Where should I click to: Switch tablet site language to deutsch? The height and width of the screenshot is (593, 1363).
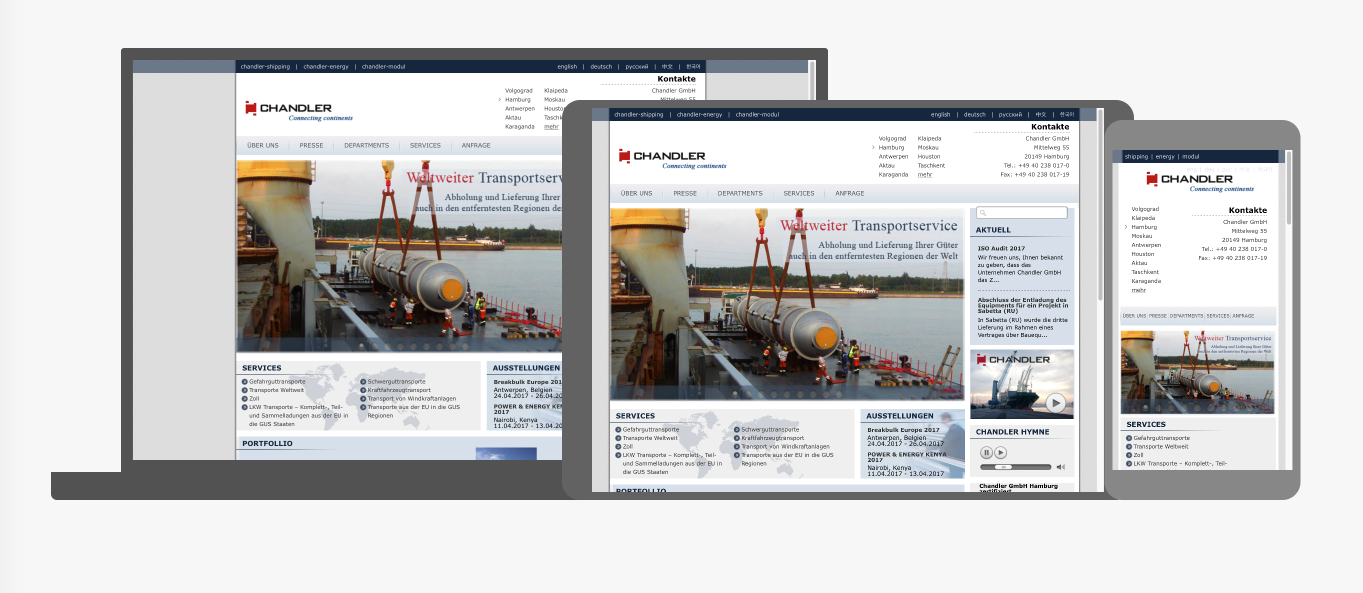974,115
